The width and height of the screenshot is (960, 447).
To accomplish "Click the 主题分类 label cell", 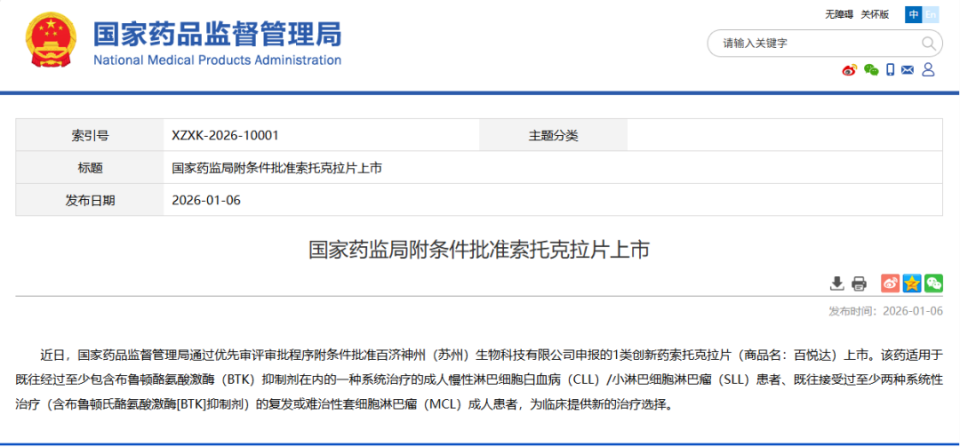I will pos(553,135).
